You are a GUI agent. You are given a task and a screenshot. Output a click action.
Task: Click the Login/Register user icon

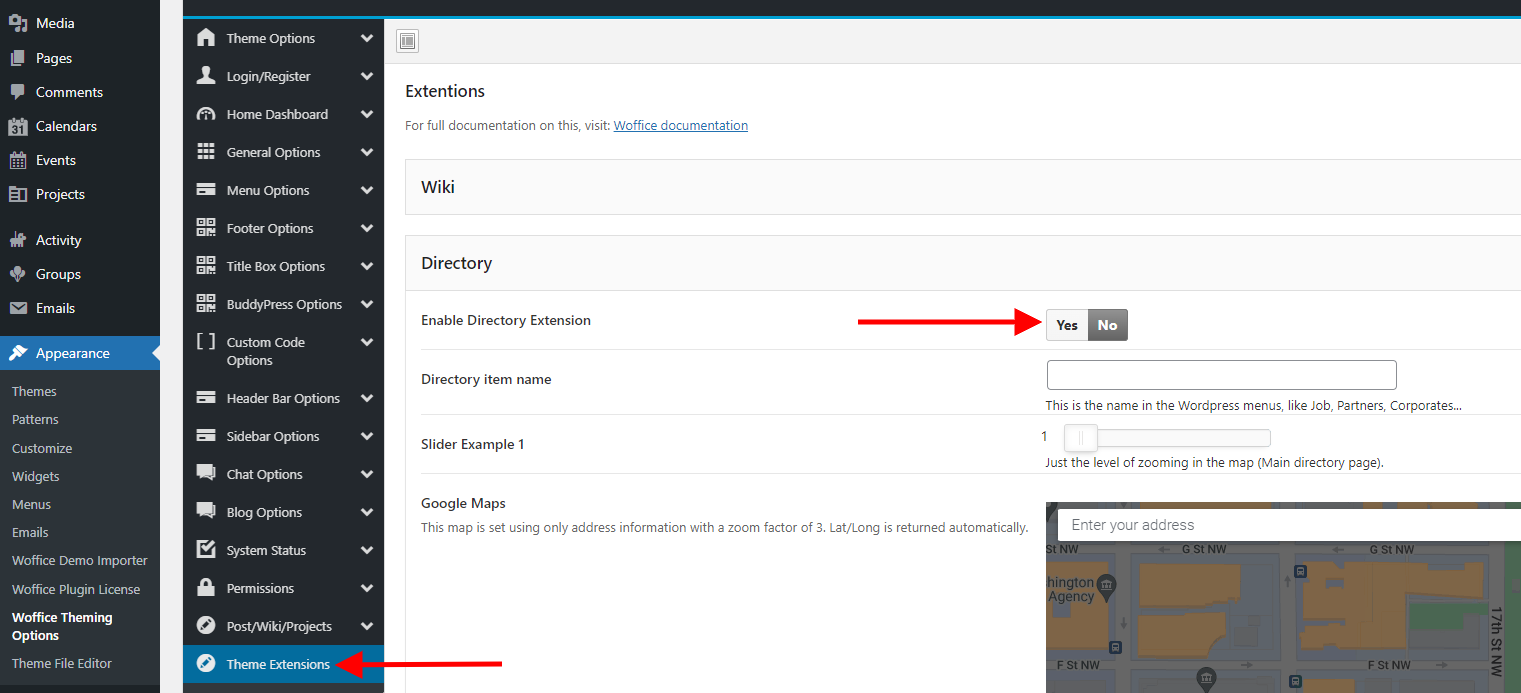click(x=206, y=76)
